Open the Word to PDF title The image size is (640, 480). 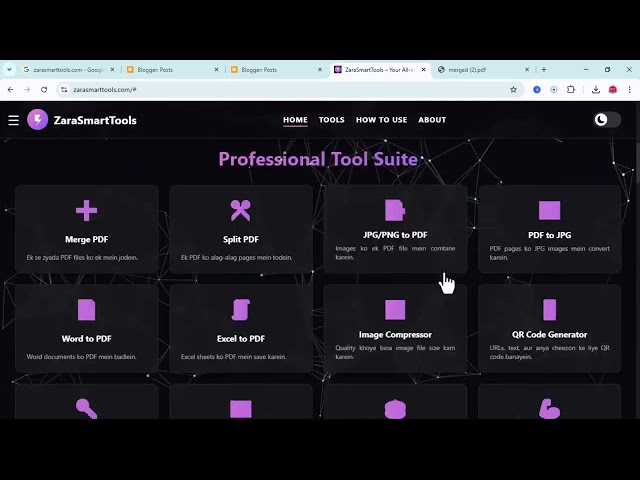87,339
